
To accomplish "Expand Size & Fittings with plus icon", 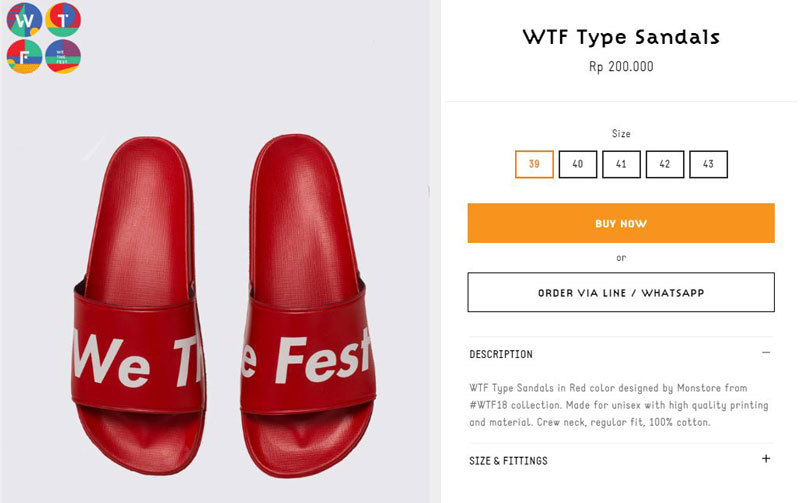I will click(766, 459).
